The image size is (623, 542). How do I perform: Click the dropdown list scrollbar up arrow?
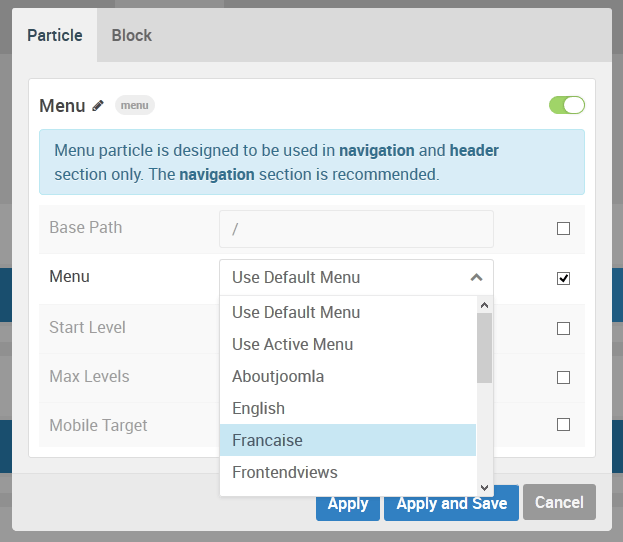tap(485, 305)
